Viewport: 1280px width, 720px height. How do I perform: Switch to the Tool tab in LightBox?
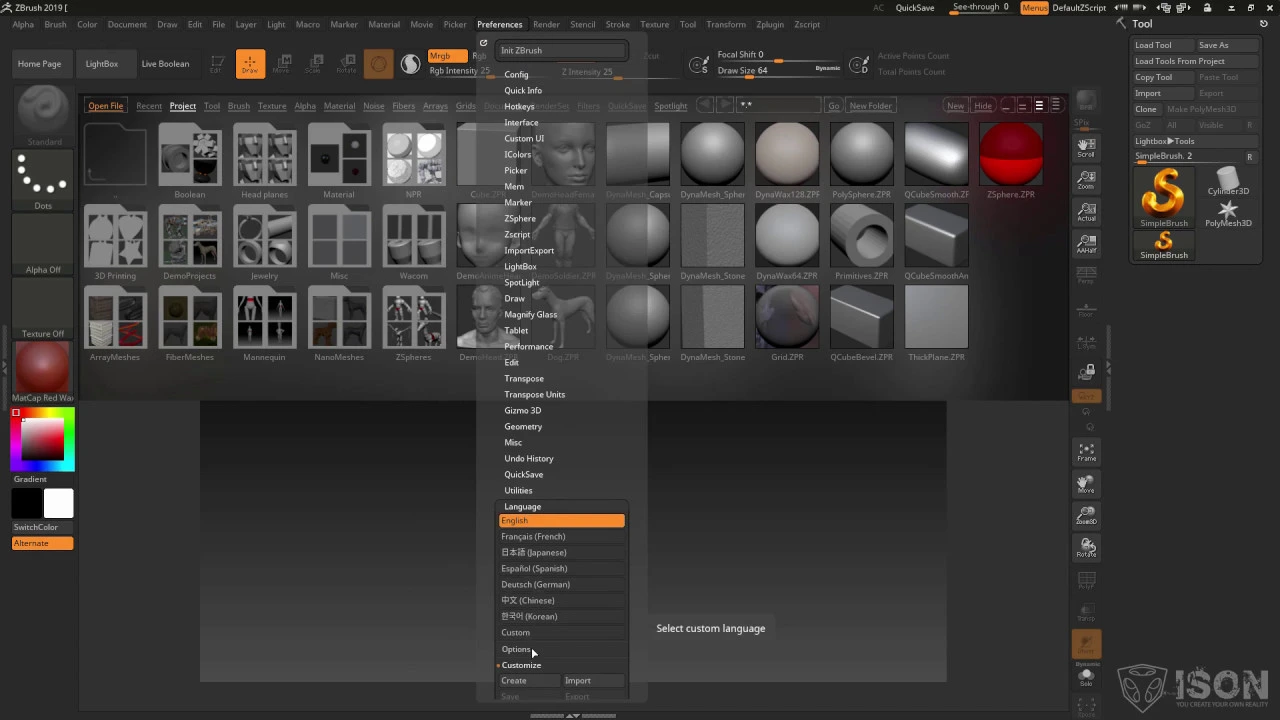[x=212, y=106]
